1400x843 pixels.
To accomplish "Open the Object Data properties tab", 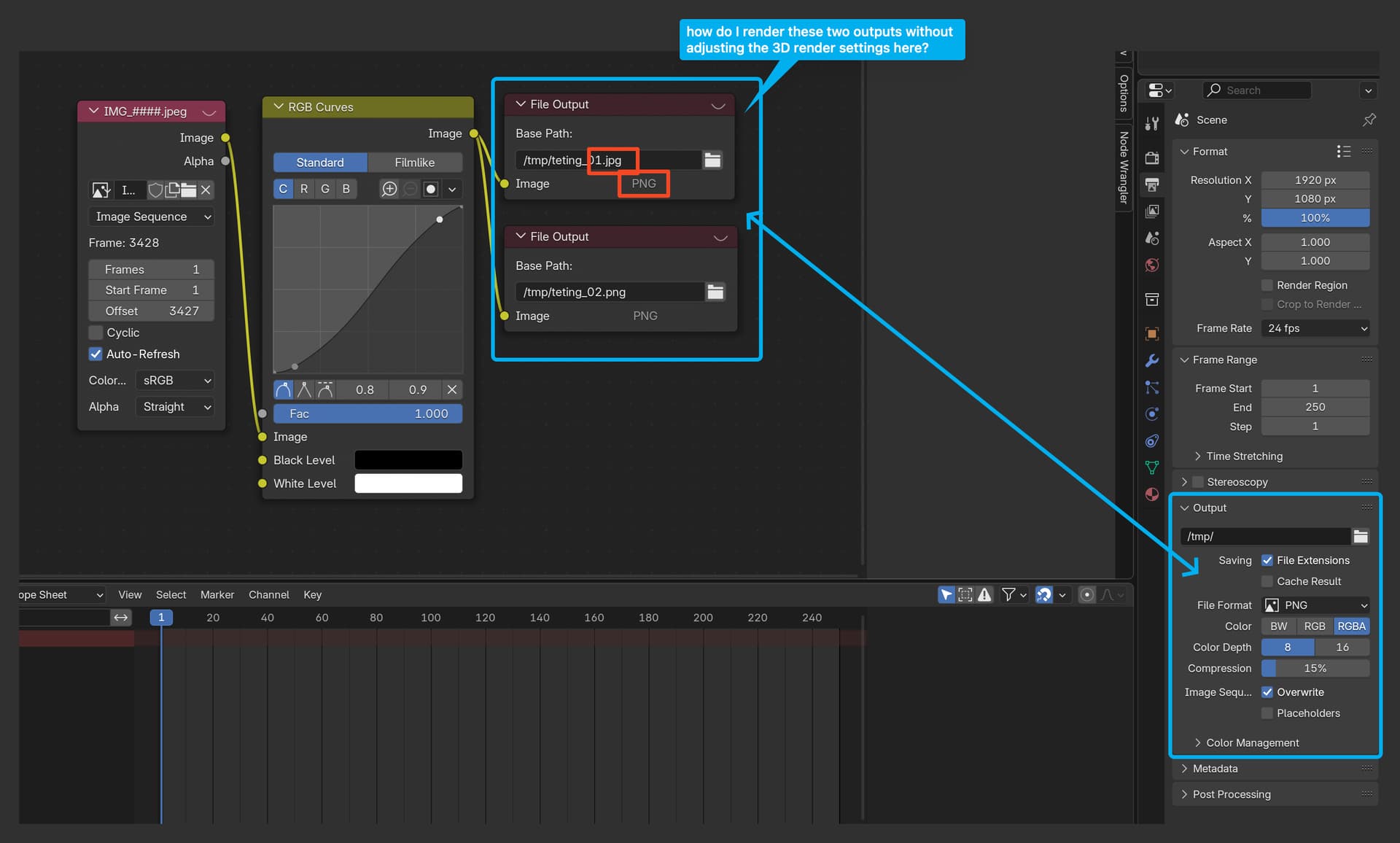I will click(x=1152, y=467).
